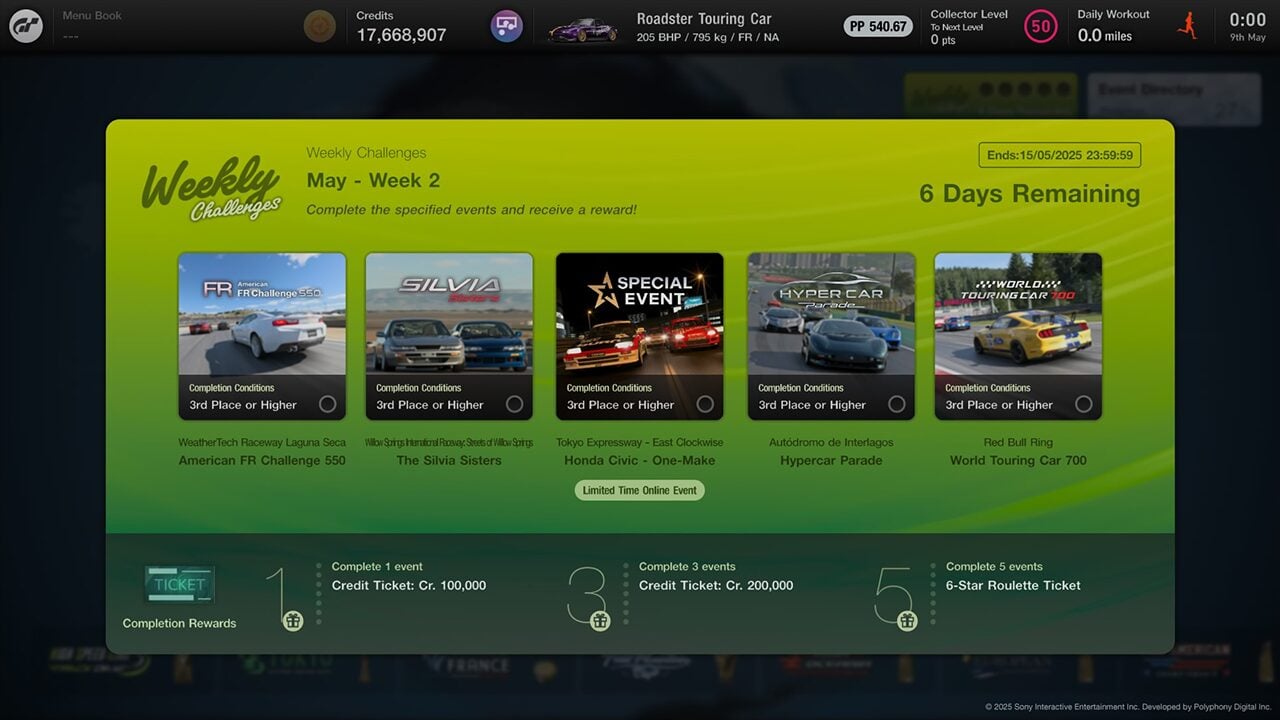Toggle completion circle on World Touring Car card
Image resolution: width=1280 pixels, height=720 pixels.
click(x=1083, y=404)
